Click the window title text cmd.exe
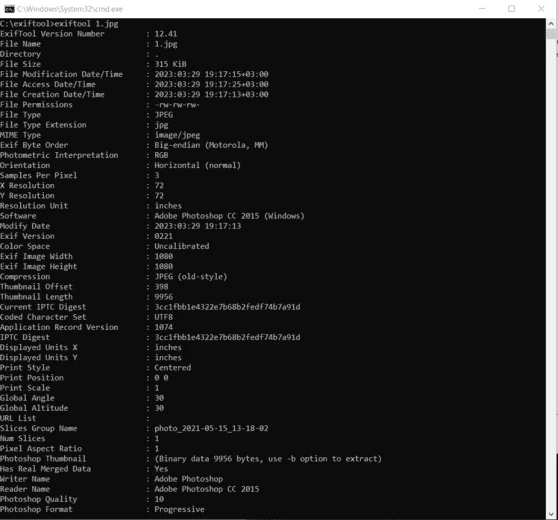 point(70,9)
